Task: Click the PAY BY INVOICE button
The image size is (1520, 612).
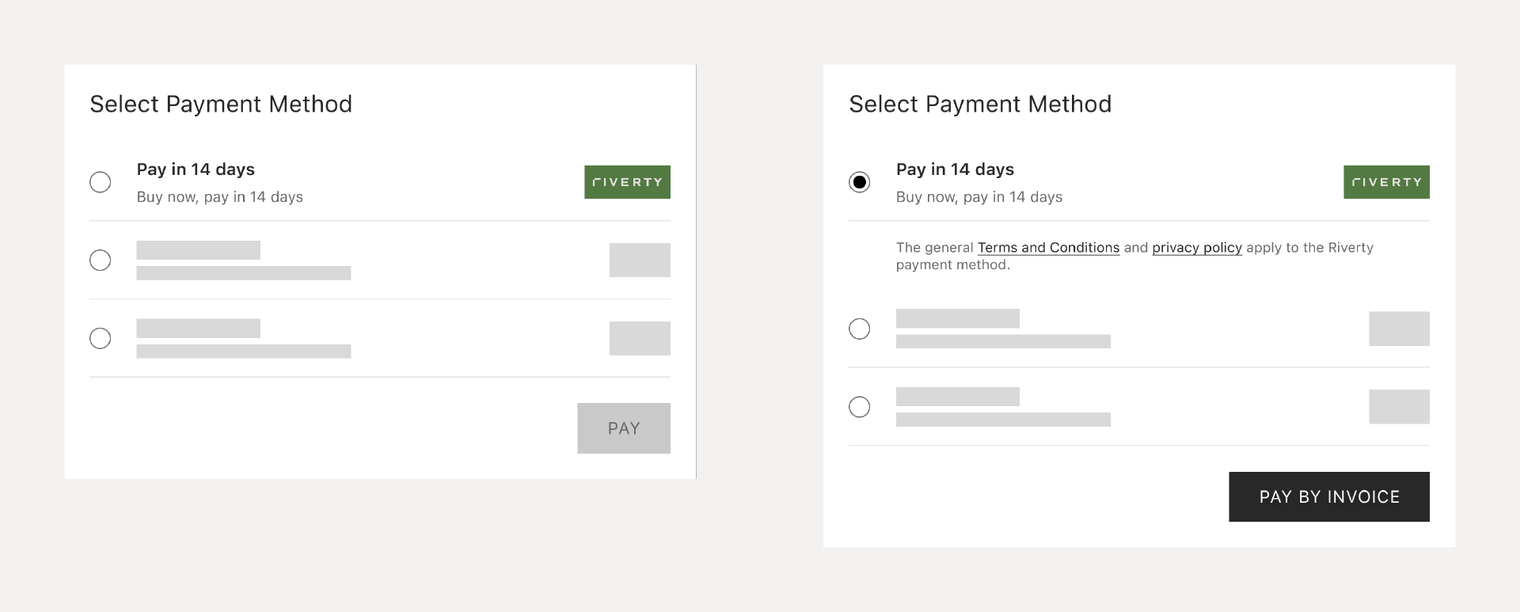Action: click(x=1329, y=496)
